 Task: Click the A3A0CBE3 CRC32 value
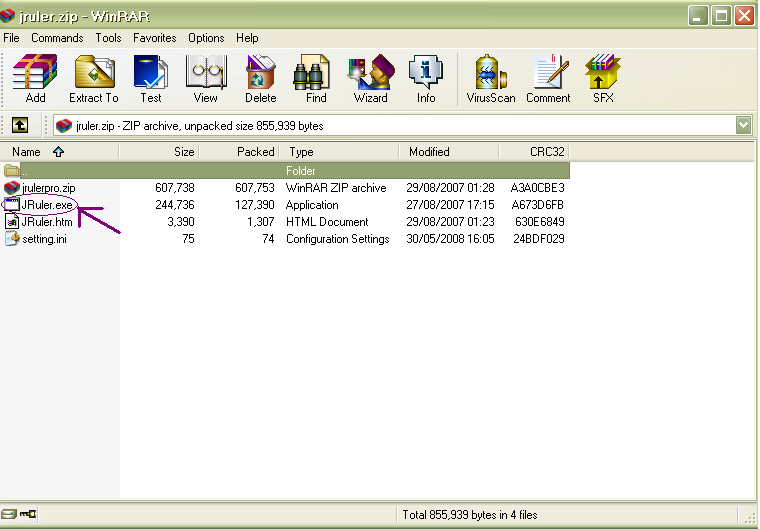coord(538,188)
